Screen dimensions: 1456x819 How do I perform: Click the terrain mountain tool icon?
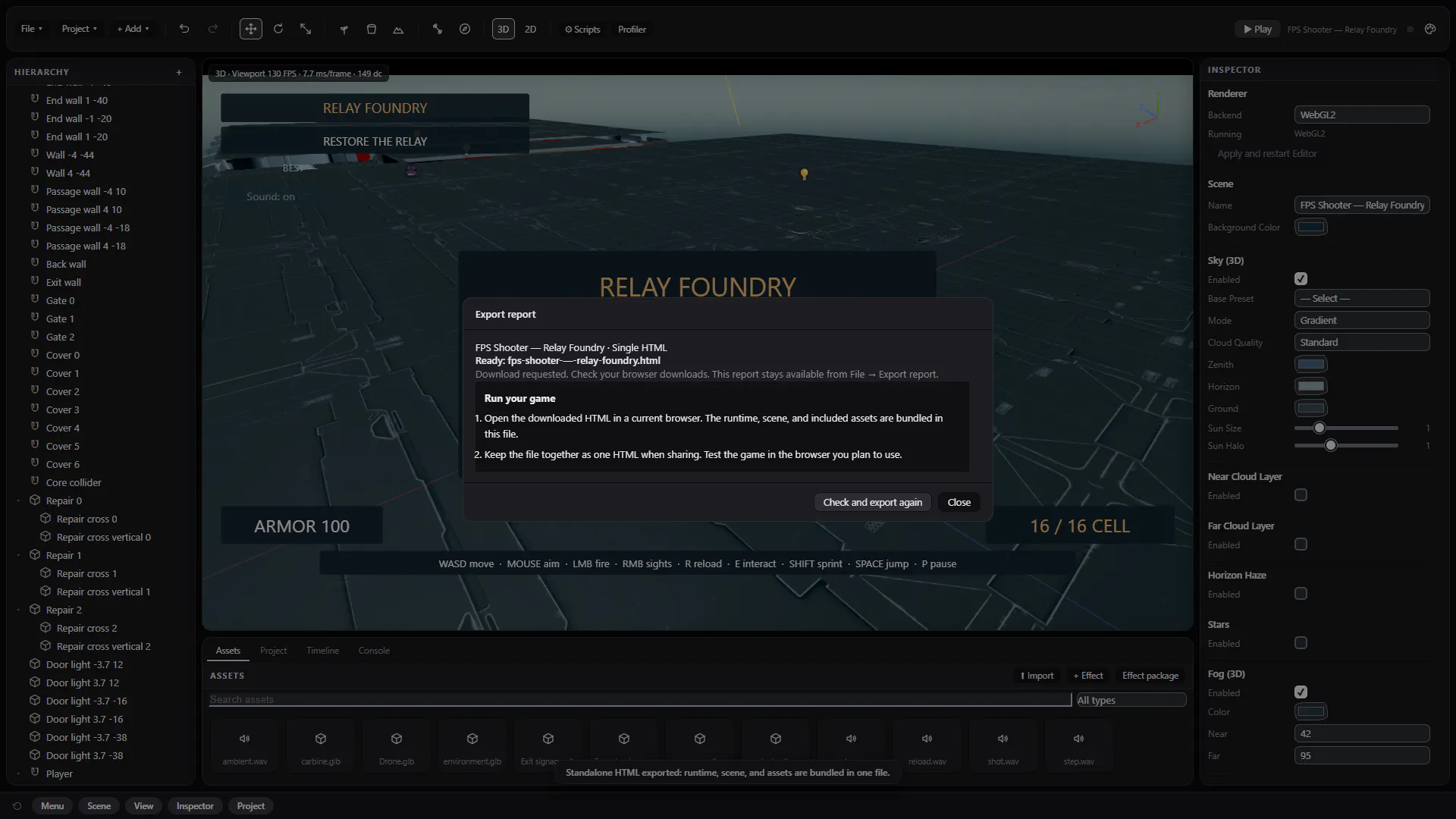[x=398, y=29]
